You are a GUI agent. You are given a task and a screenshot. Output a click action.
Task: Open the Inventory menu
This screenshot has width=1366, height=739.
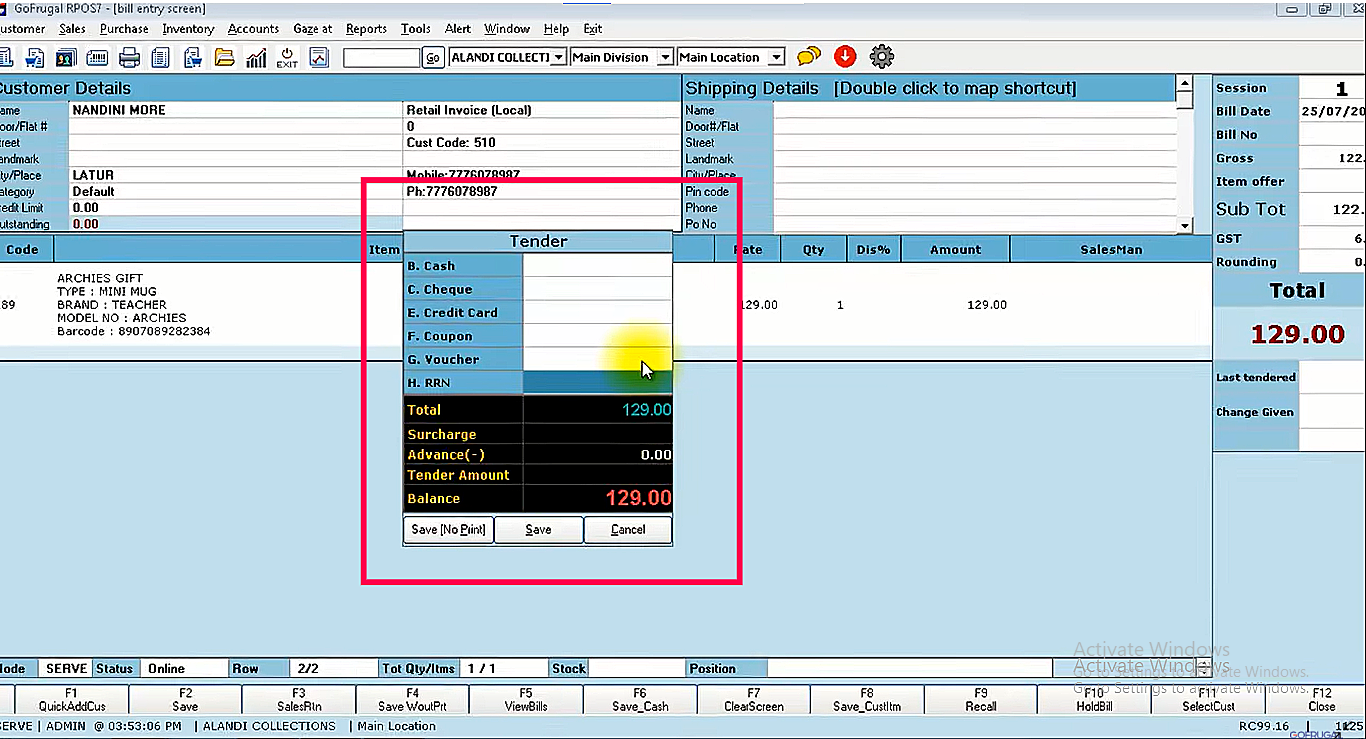tap(188, 29)
